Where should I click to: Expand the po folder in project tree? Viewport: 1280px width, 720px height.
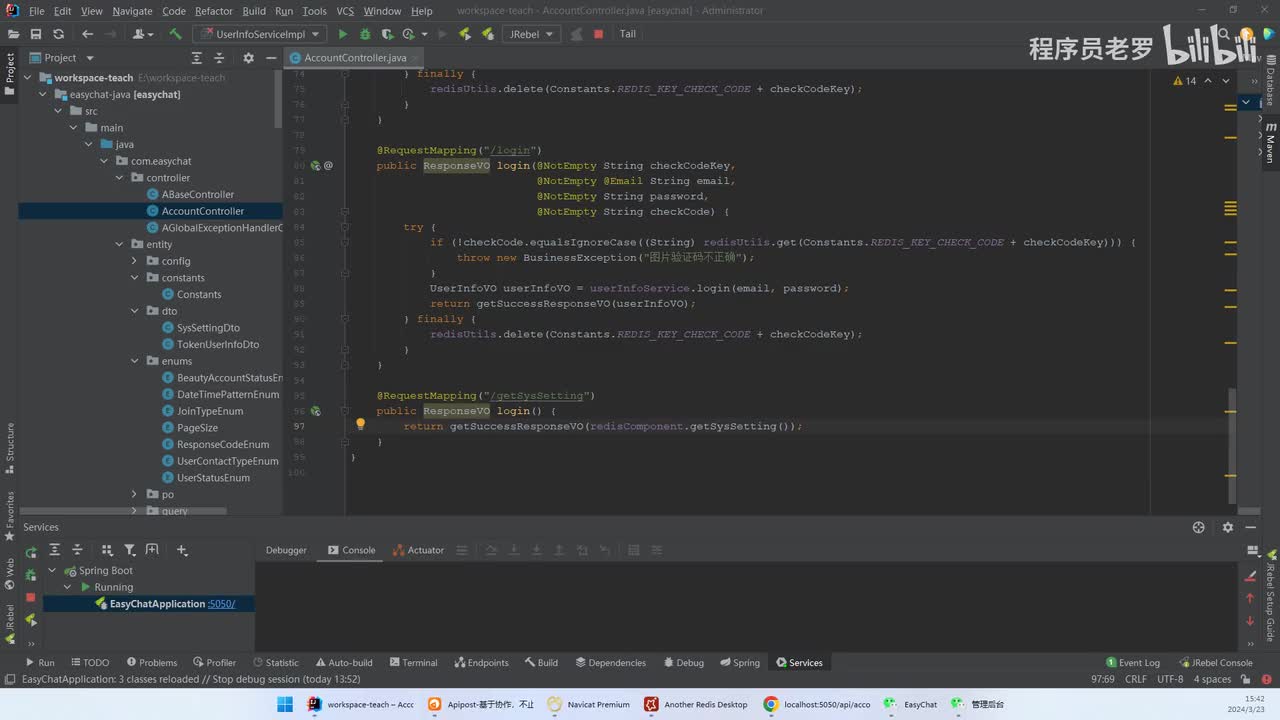coord(135,494)
